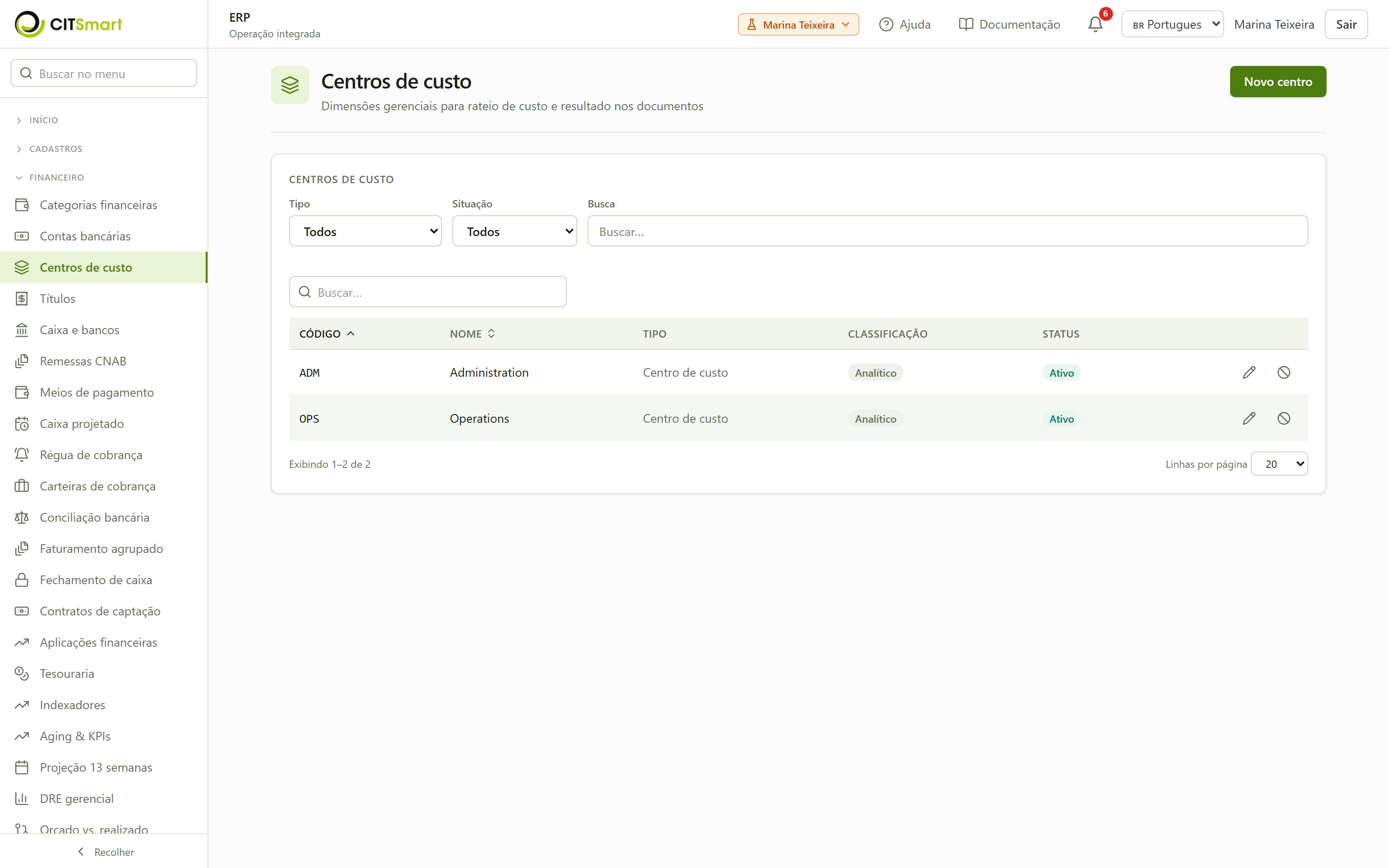Click the Remessas CNAB icon
Viewport: 1389px width, 868px height.
click(x=22, y=361)
